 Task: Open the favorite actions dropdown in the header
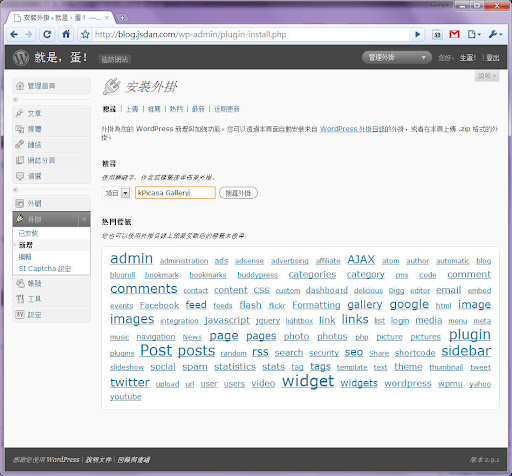point(424,58)
